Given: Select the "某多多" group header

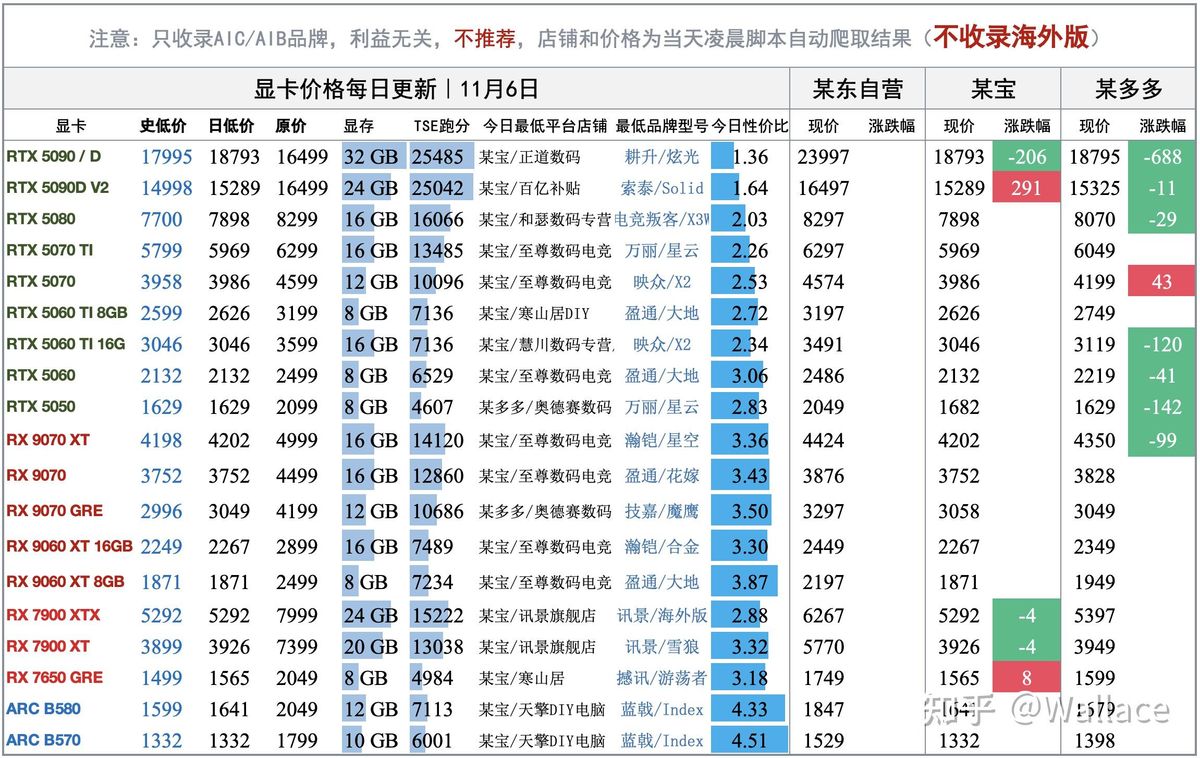Looking at the screenshot, I should [1129, 89].
